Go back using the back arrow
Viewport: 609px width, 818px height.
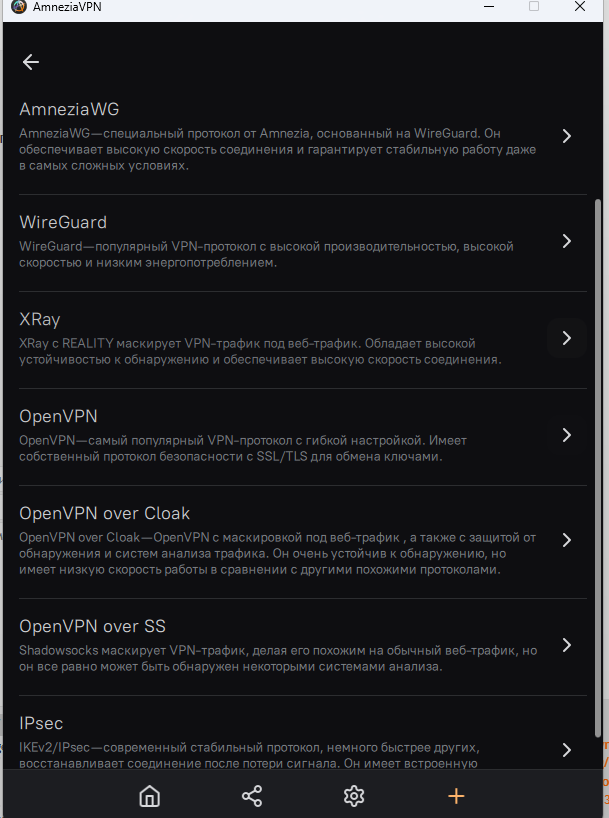(x=31, y=62)
